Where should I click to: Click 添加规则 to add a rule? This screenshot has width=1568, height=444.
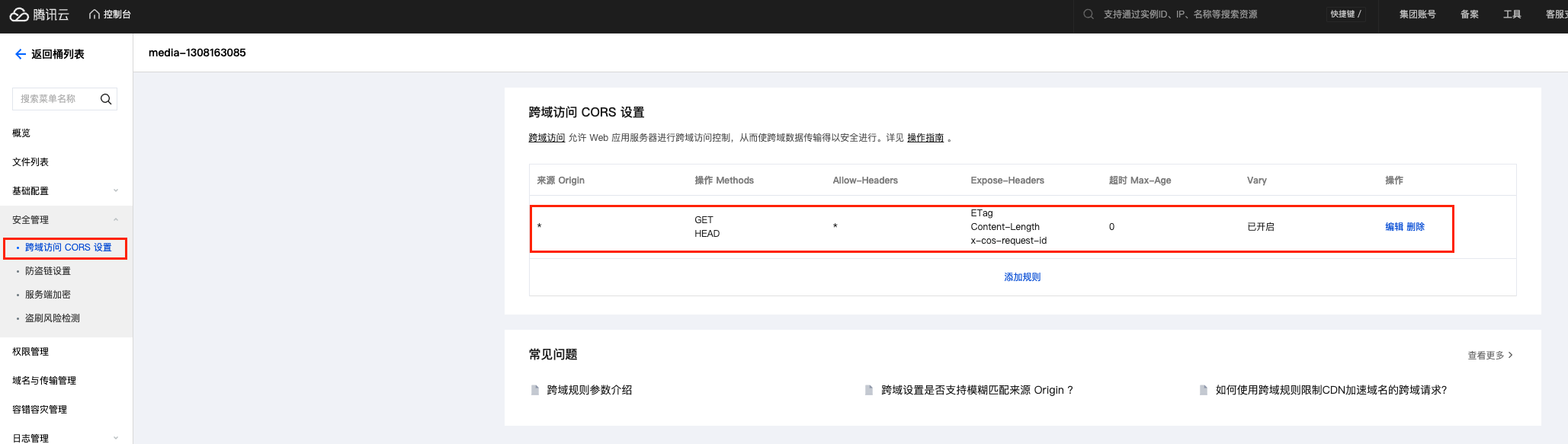(x=1022, y=277)
